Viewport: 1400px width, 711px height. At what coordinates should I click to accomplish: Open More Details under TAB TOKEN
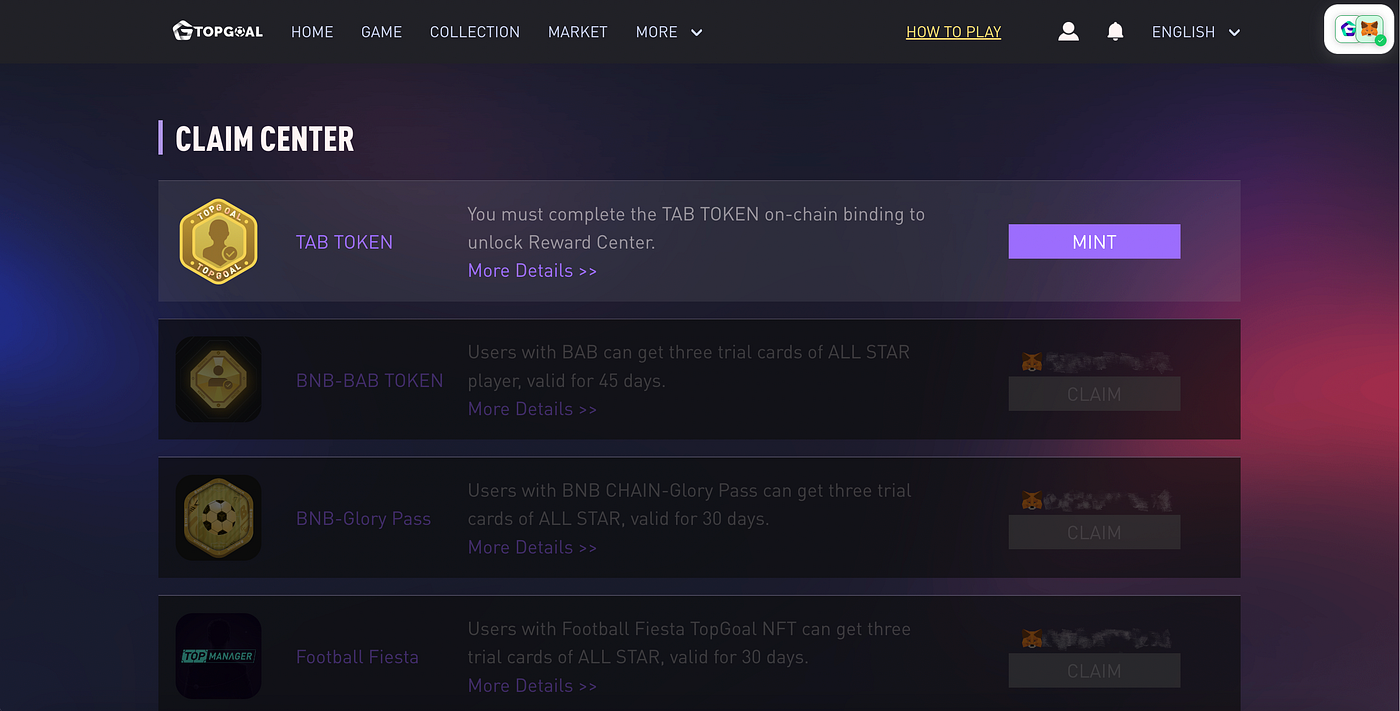532,271
